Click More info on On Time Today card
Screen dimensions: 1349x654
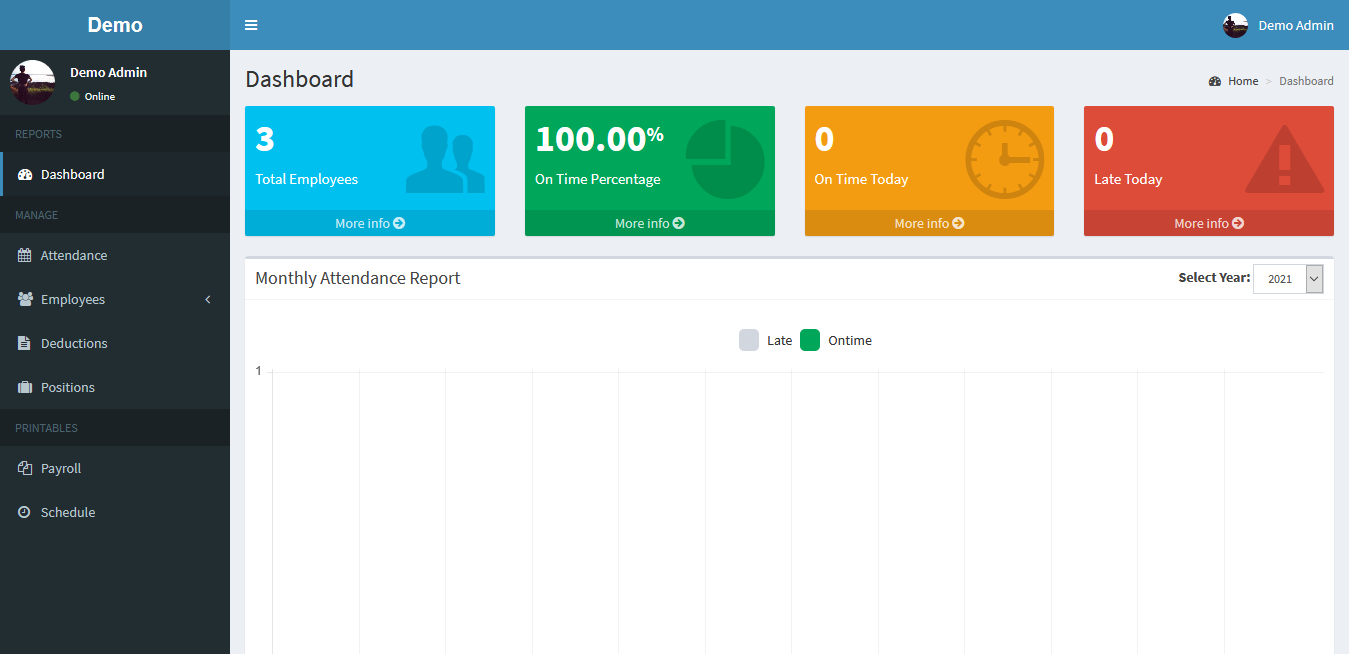[929, 223]
